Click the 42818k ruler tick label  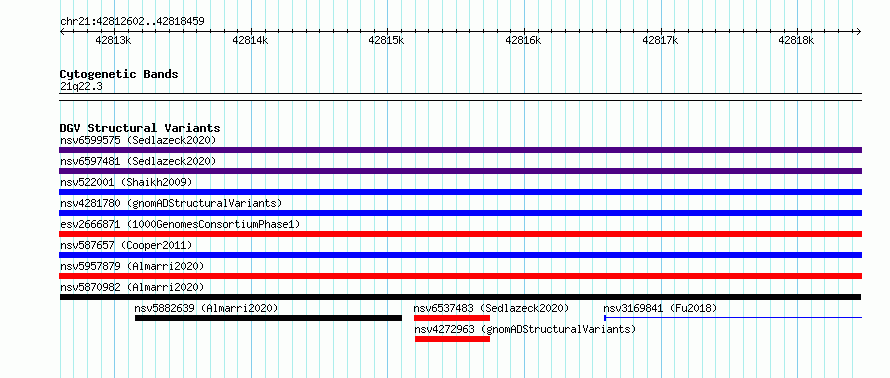(x=796, y=41)
